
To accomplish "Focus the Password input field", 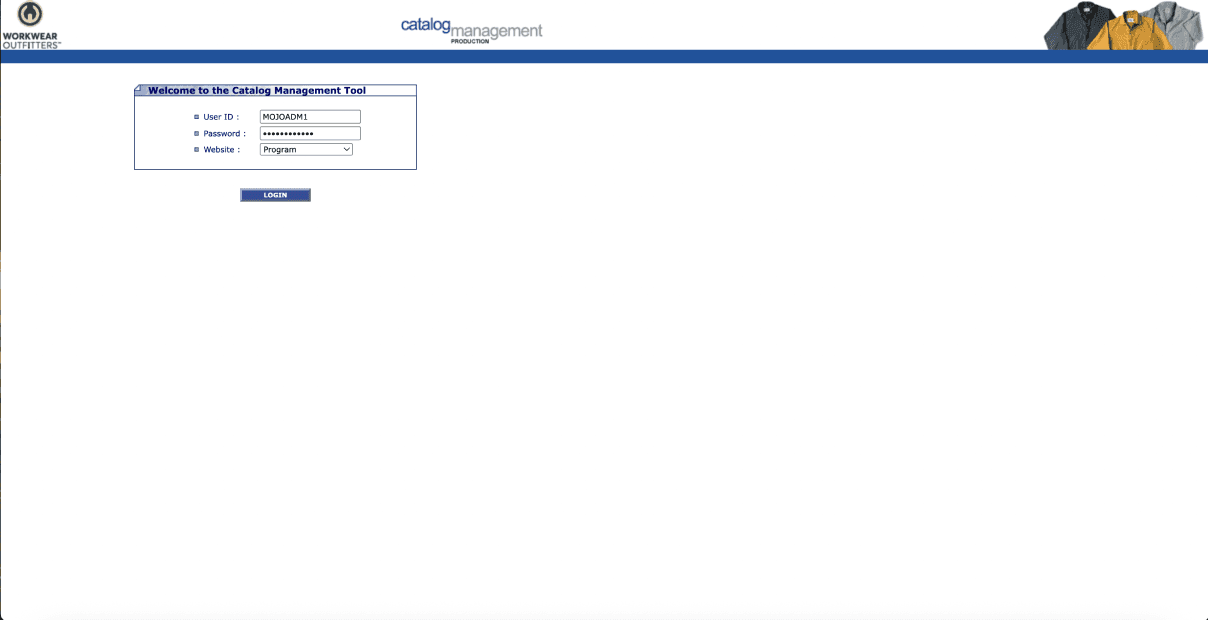I will coord(310,133).
